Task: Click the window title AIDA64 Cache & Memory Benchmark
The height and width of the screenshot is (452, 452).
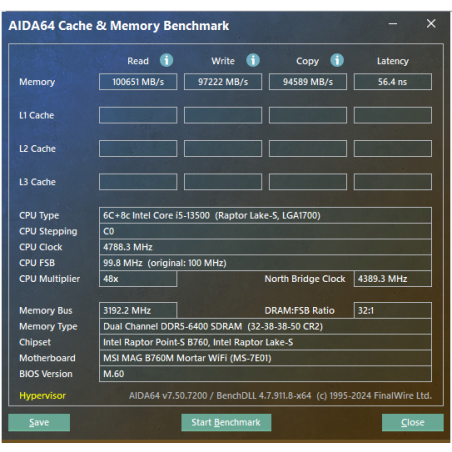Action: [x=119, y=26]
